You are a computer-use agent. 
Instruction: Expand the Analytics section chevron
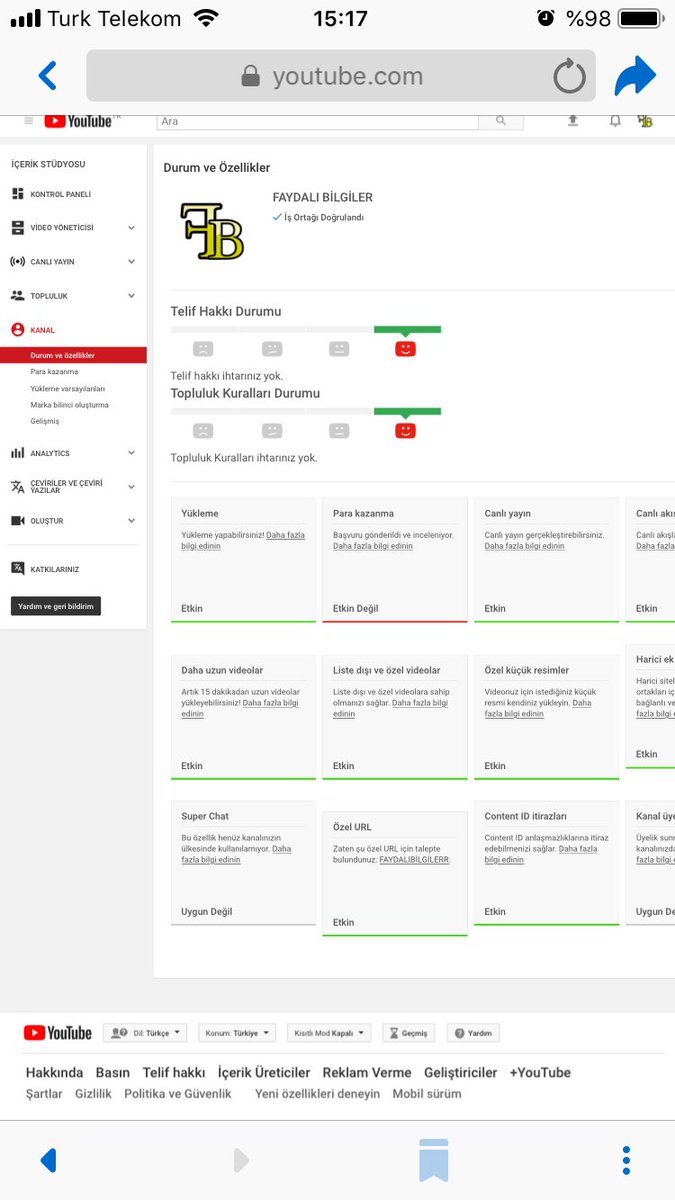click(131, 453)
